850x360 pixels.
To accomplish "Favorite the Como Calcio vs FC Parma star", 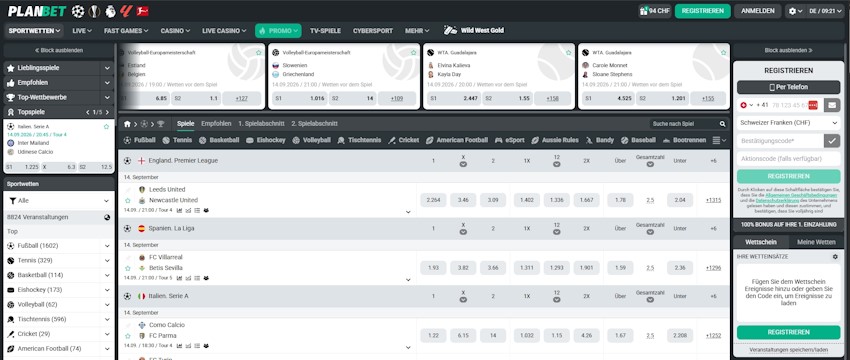I will tap(128, 336).
